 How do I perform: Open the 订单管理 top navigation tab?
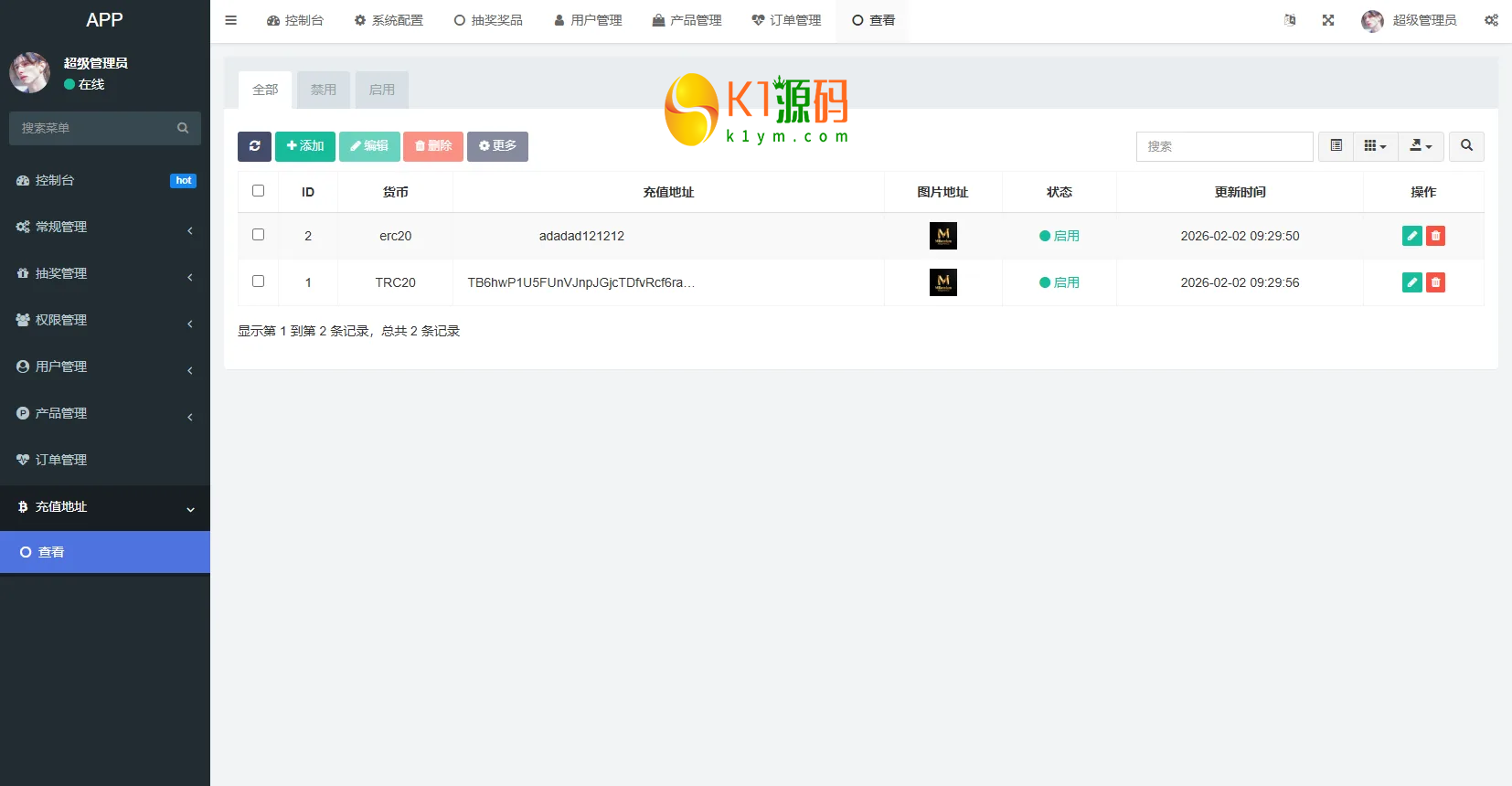pyautogui.click(x=787, y=20)
